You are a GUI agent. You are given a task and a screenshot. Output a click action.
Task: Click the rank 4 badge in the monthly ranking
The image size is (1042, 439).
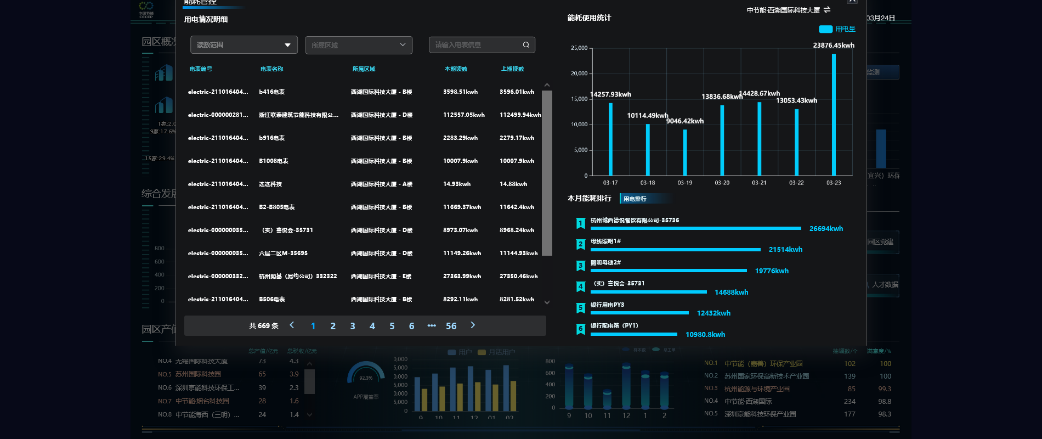point(580,288)
